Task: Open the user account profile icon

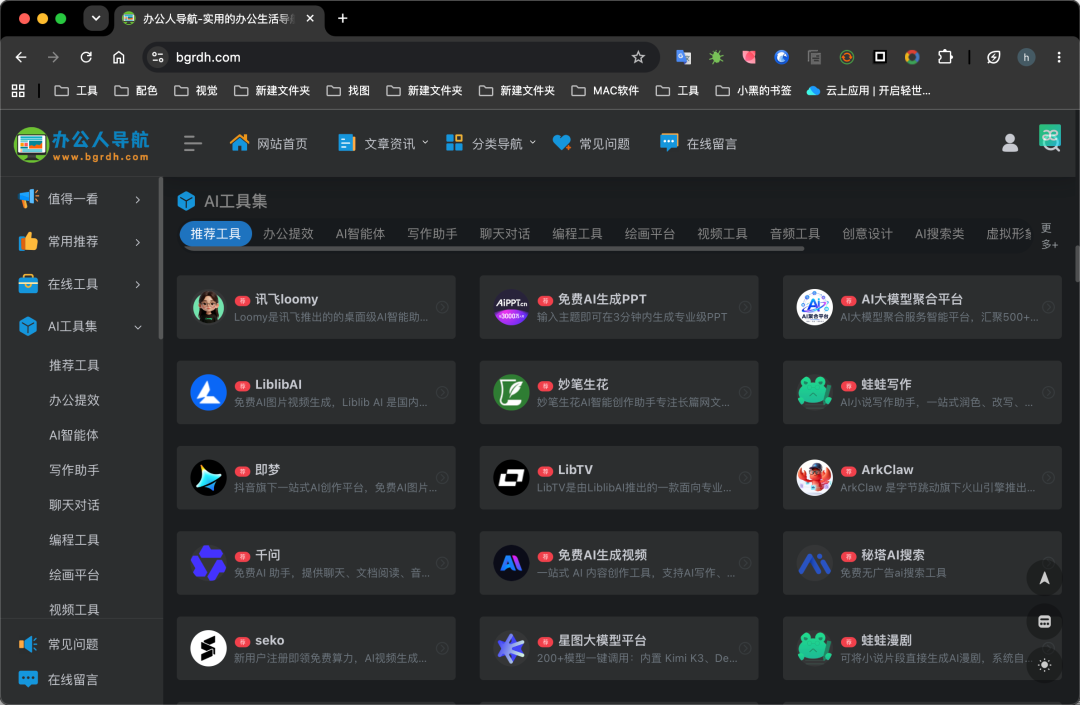Action: coord(1010,143)
